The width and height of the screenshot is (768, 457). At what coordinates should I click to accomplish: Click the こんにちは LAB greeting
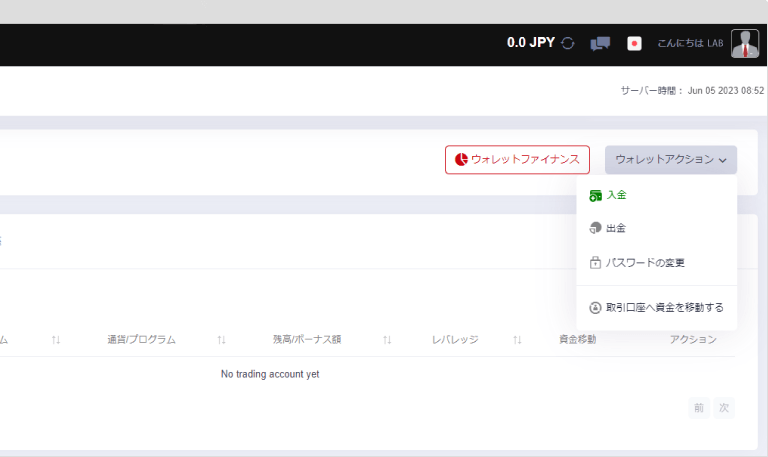[690, 43]
